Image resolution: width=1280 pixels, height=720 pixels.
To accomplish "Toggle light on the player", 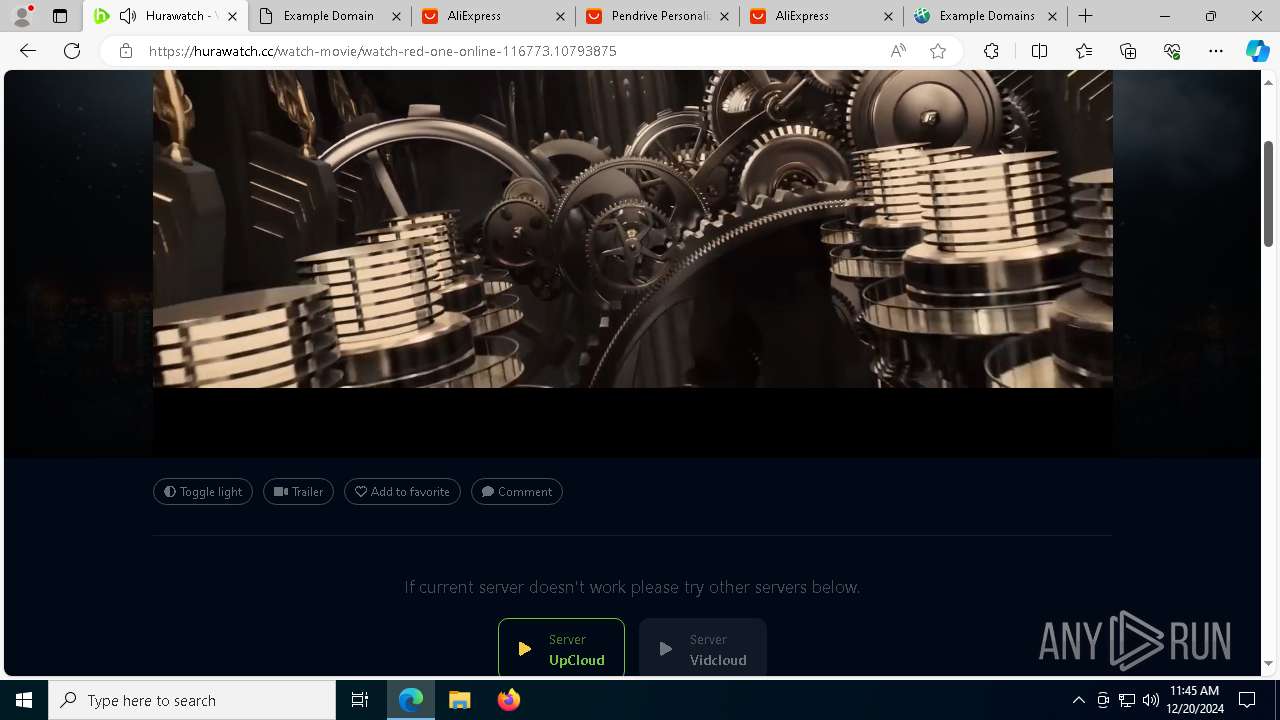I will 203,492.
